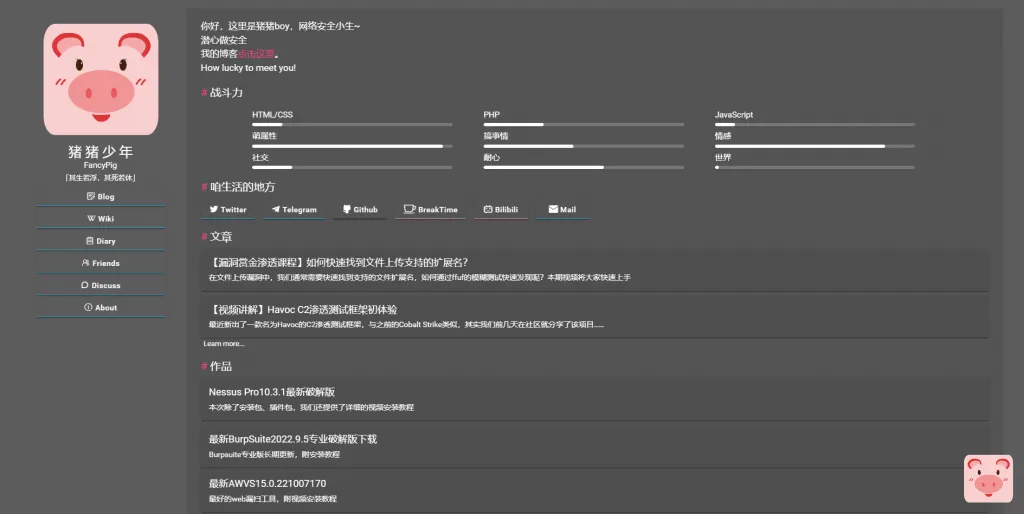Open the Friends page
The width and height of the screenshot is (1024, 514).
coord(101,263)
